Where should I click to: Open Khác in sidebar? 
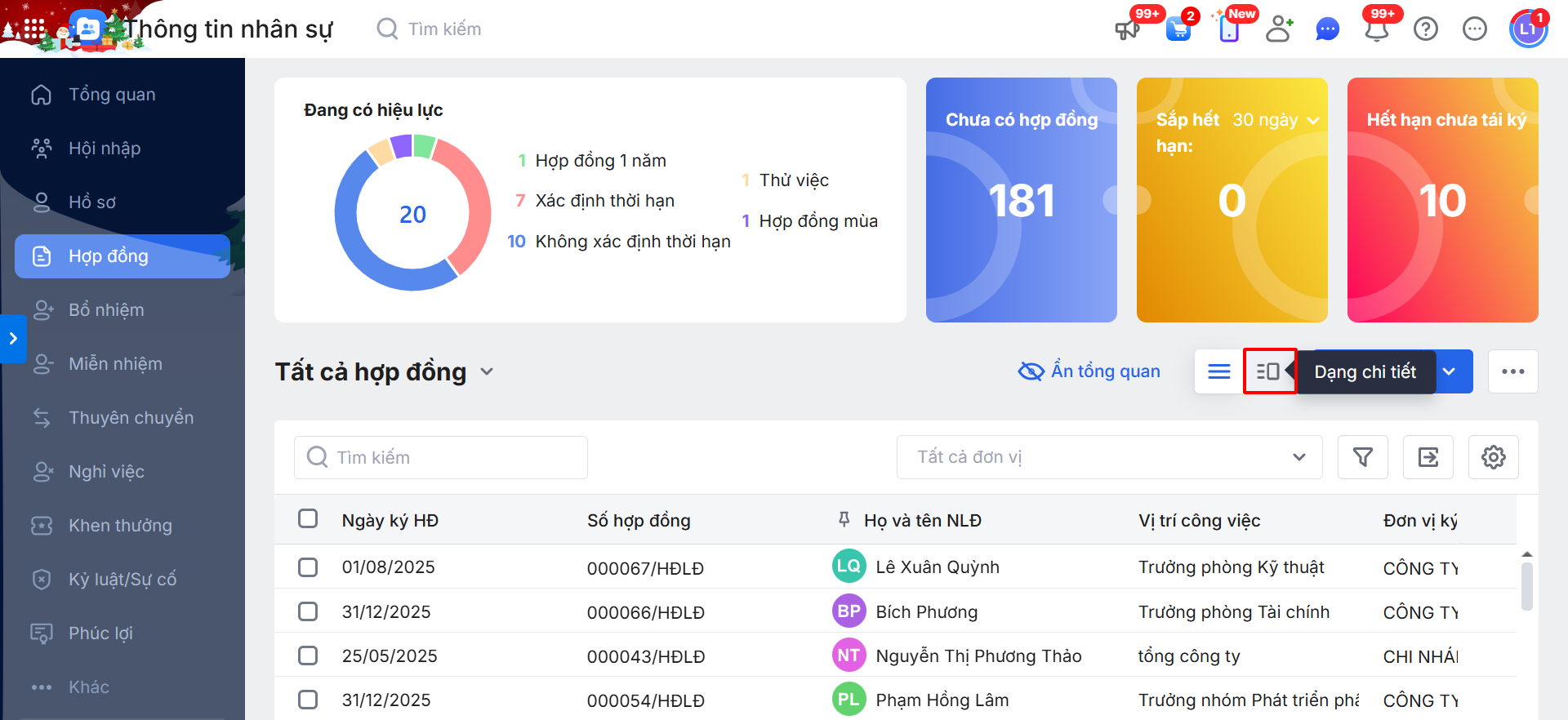(x=122, y=687)
